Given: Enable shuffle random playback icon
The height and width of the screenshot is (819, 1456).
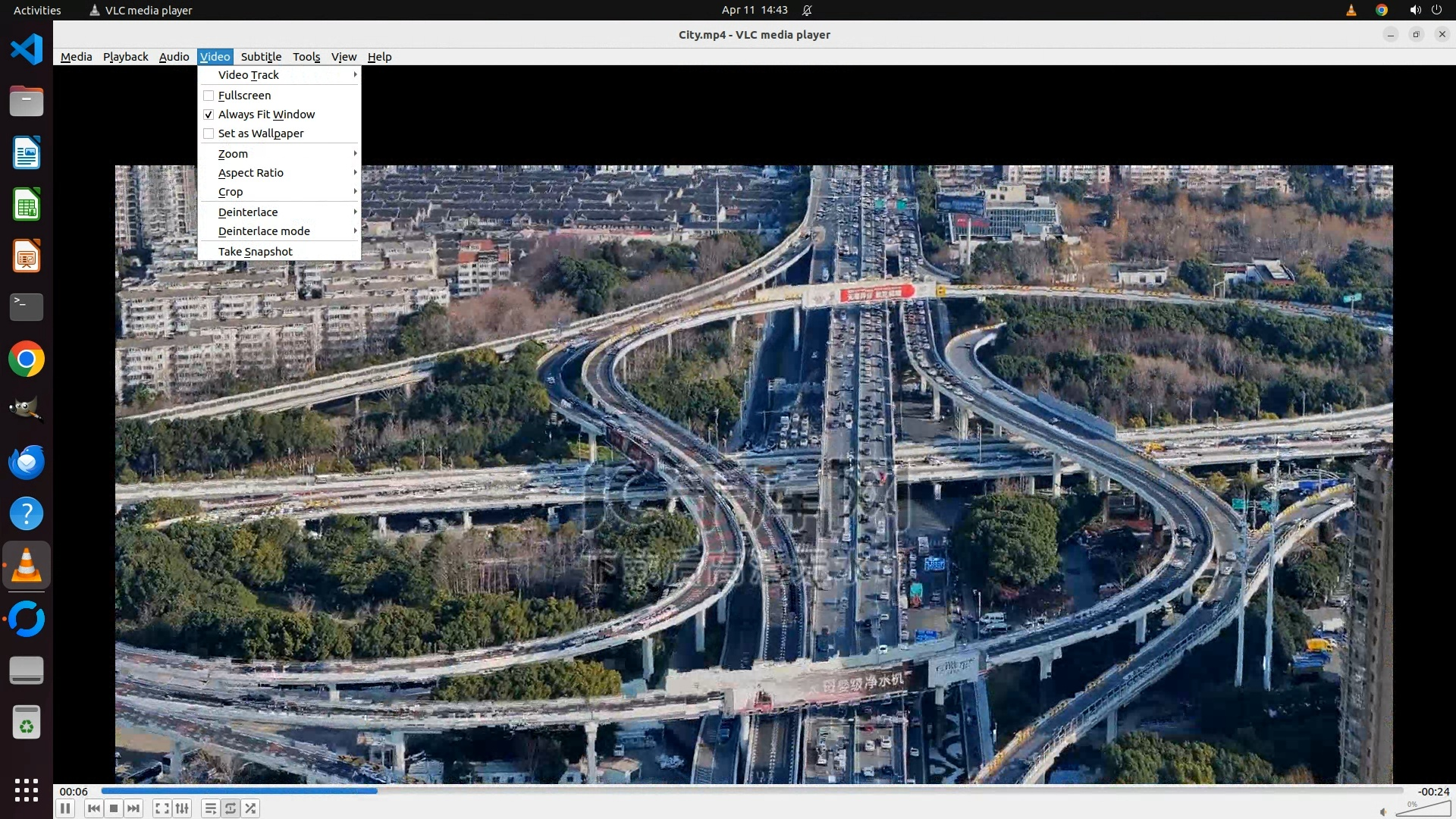Looking at the screenshot, I should (251, 808).
